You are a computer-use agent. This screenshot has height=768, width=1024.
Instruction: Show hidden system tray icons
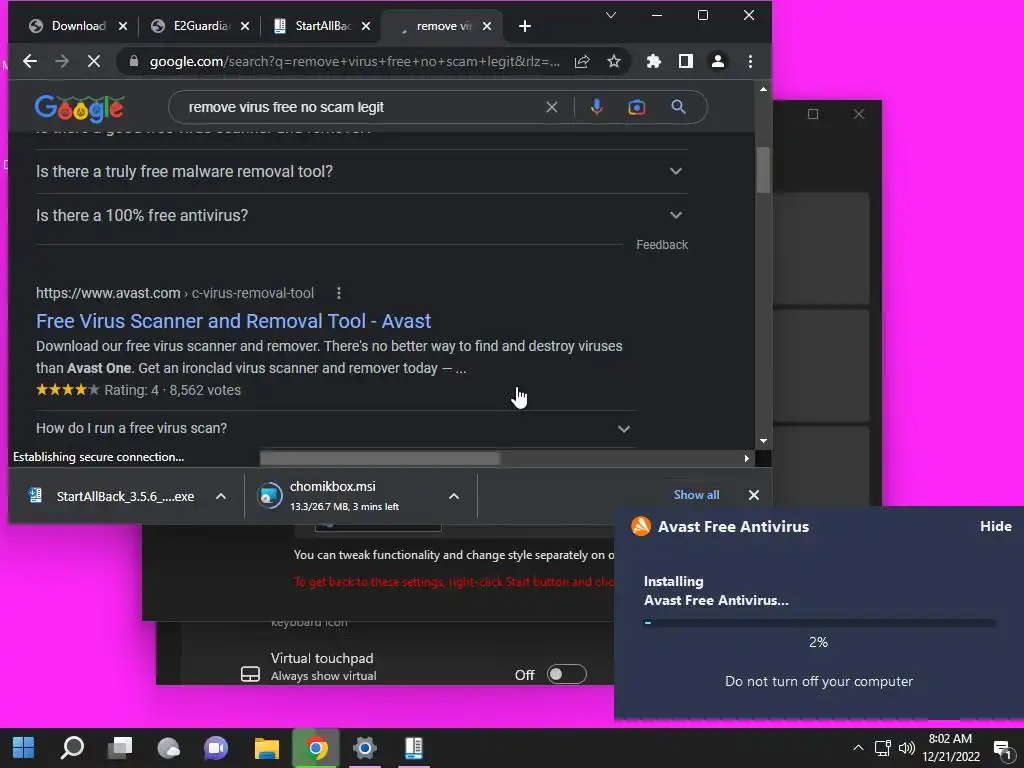(x=858, y=748)
